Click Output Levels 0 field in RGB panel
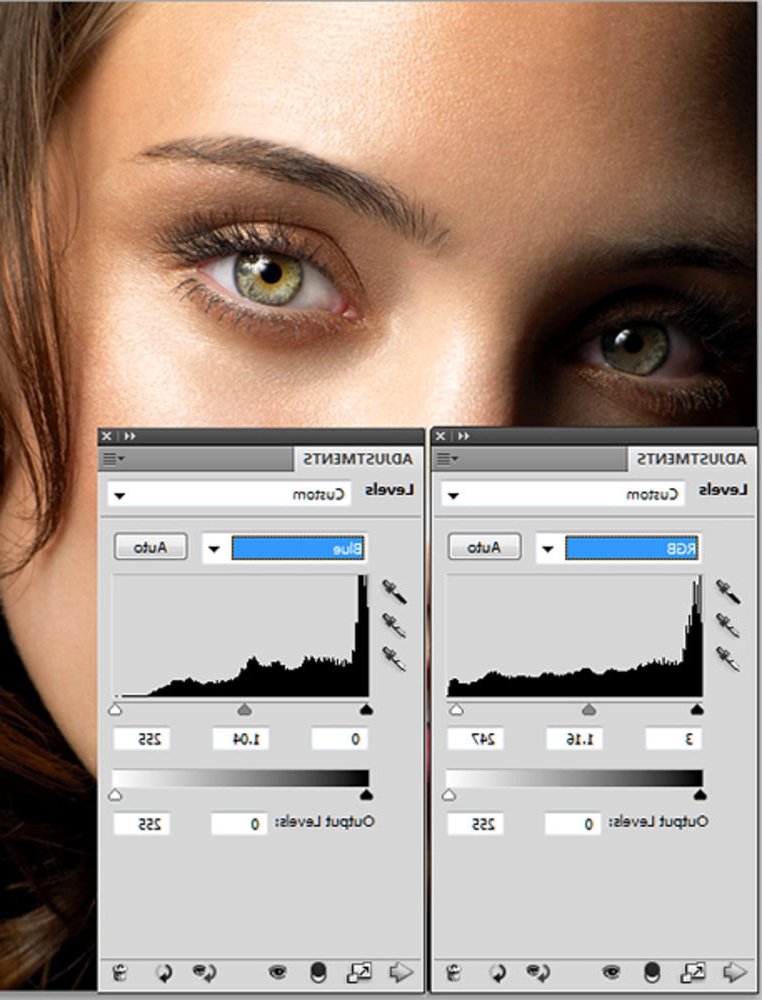This screenshot has width=762, height=1000. 573,824
